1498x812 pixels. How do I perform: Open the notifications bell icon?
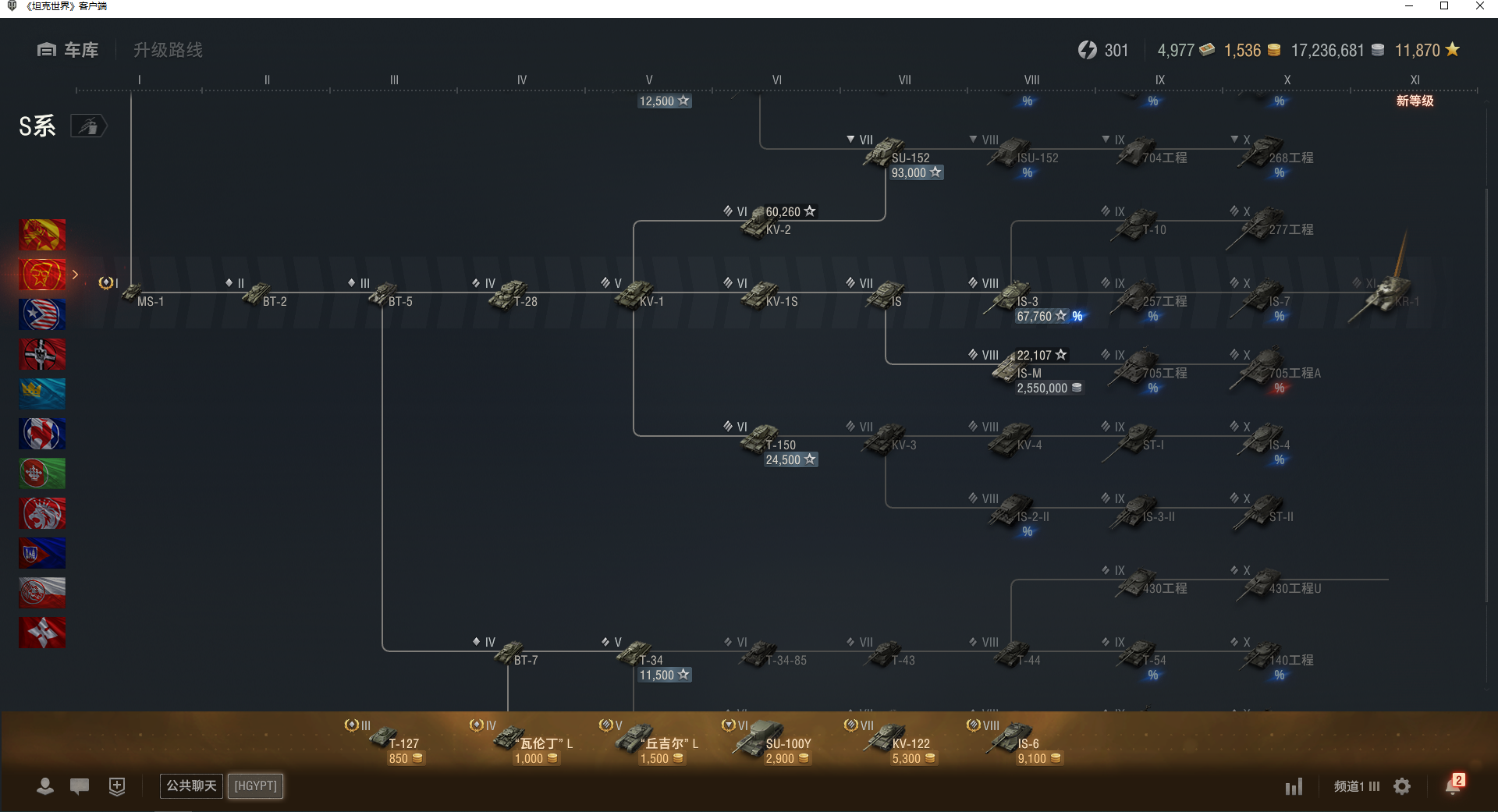1454,785
